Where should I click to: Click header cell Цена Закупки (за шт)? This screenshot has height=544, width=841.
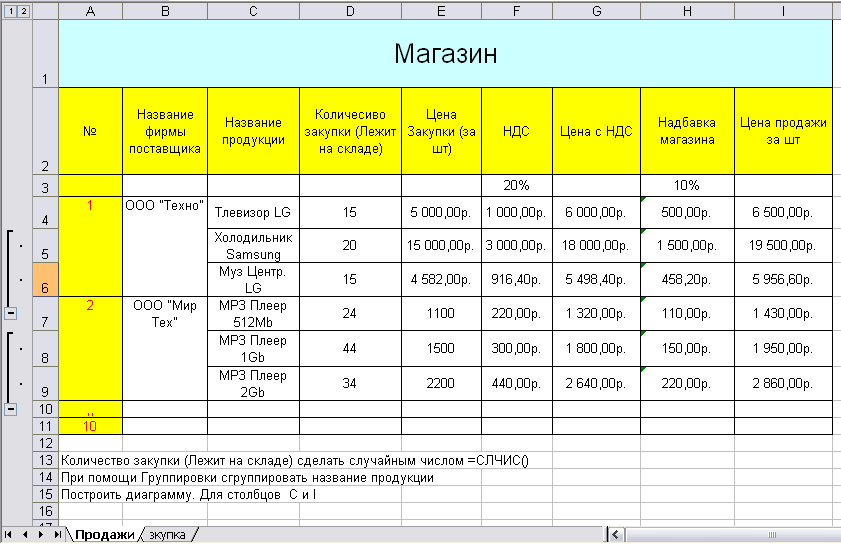pyautogui.click(x=441, y=131)
